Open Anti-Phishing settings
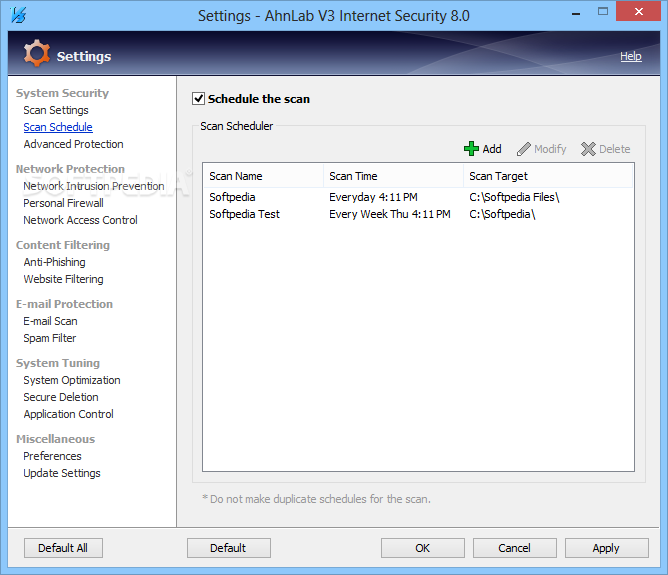 click(55, 262)
